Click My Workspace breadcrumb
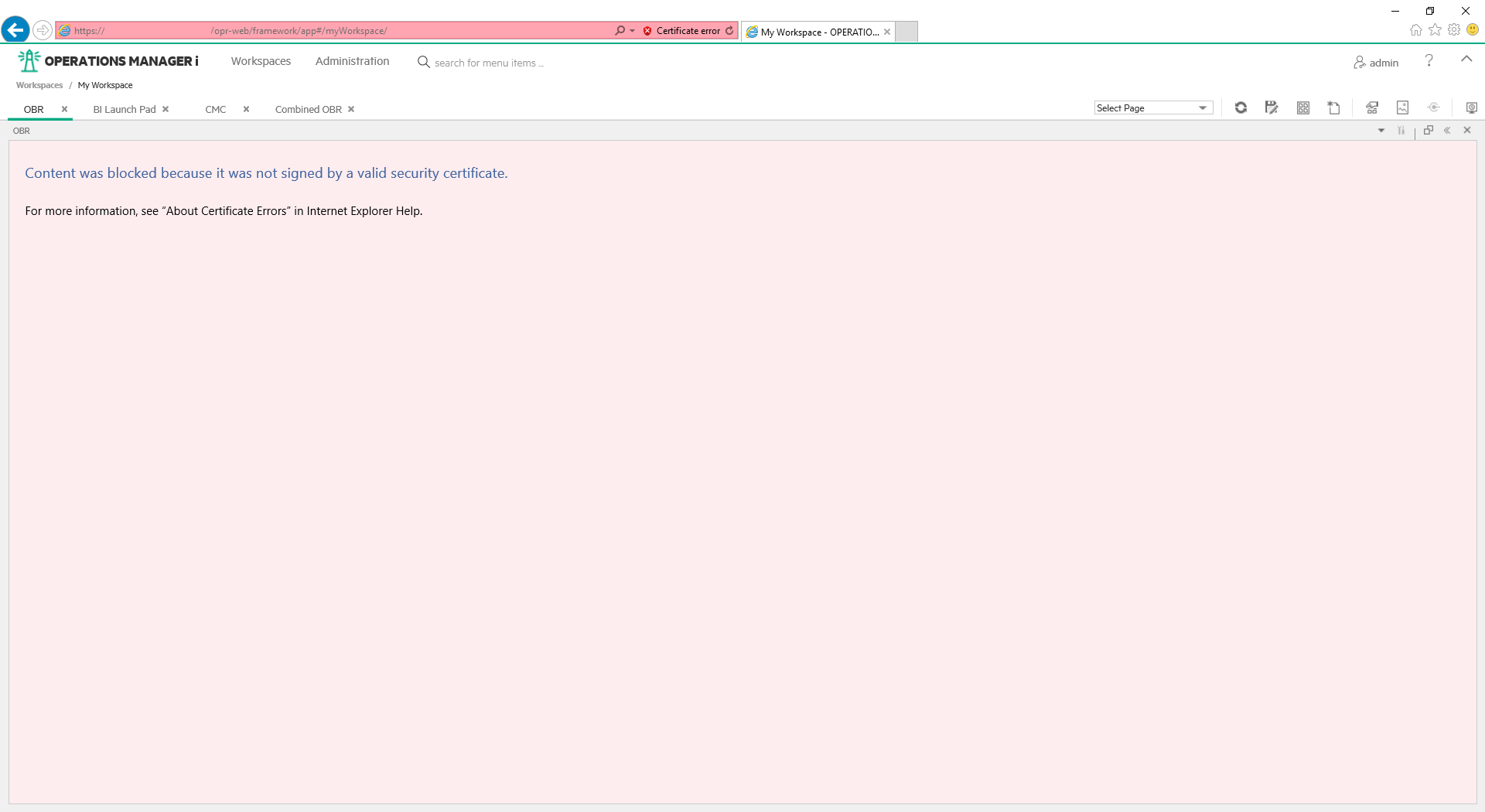Viewport: 1485px width, 812px height. tap(105, 85)
